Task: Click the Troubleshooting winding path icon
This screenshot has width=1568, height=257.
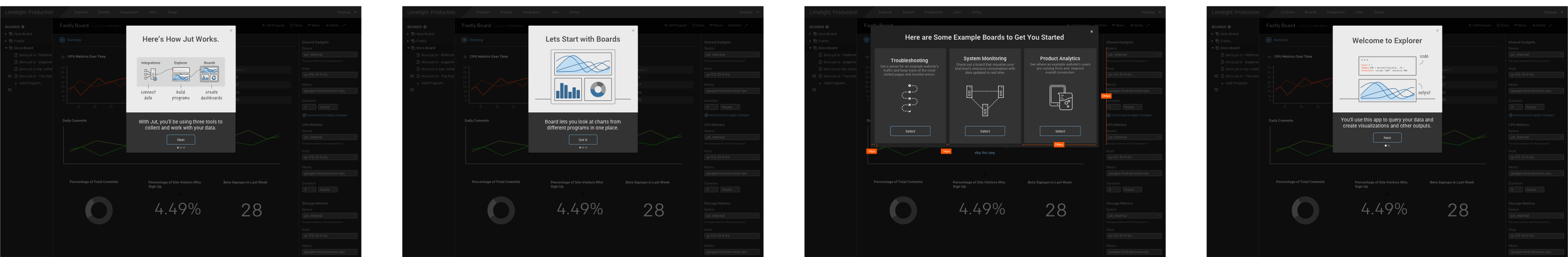Action: click(x=909, y=98)
